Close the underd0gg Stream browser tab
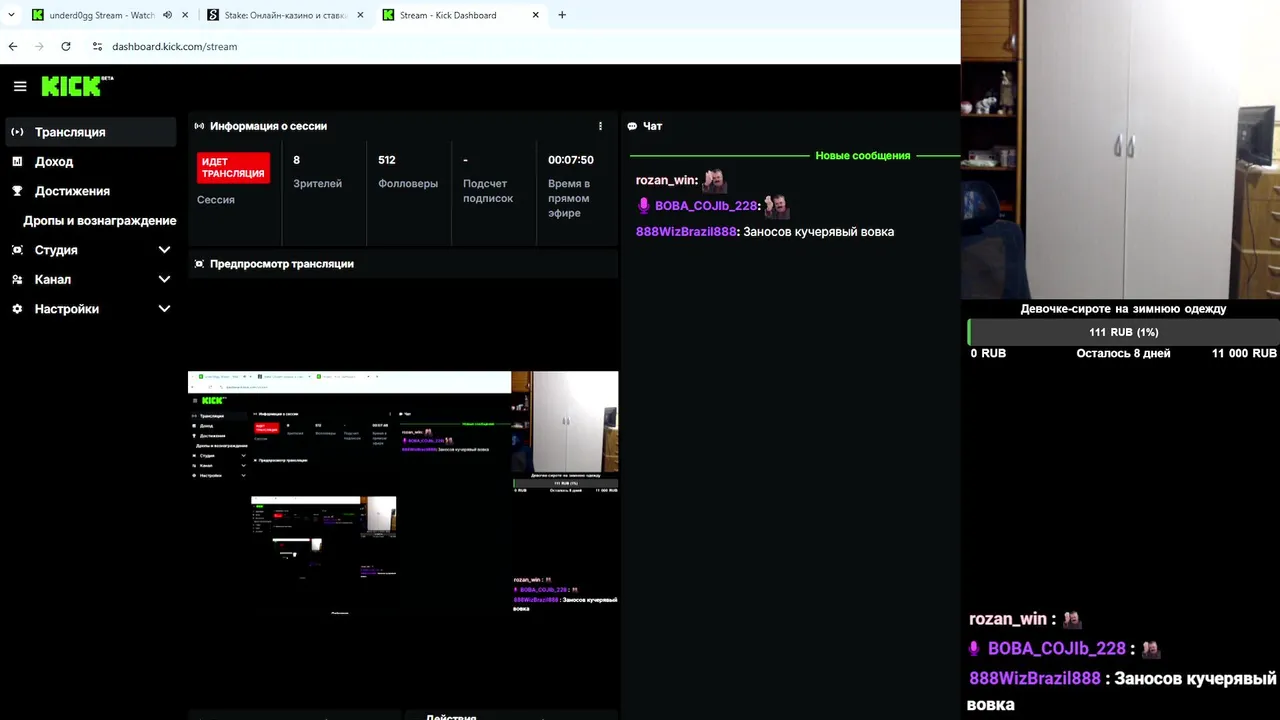 pos(185,15)
